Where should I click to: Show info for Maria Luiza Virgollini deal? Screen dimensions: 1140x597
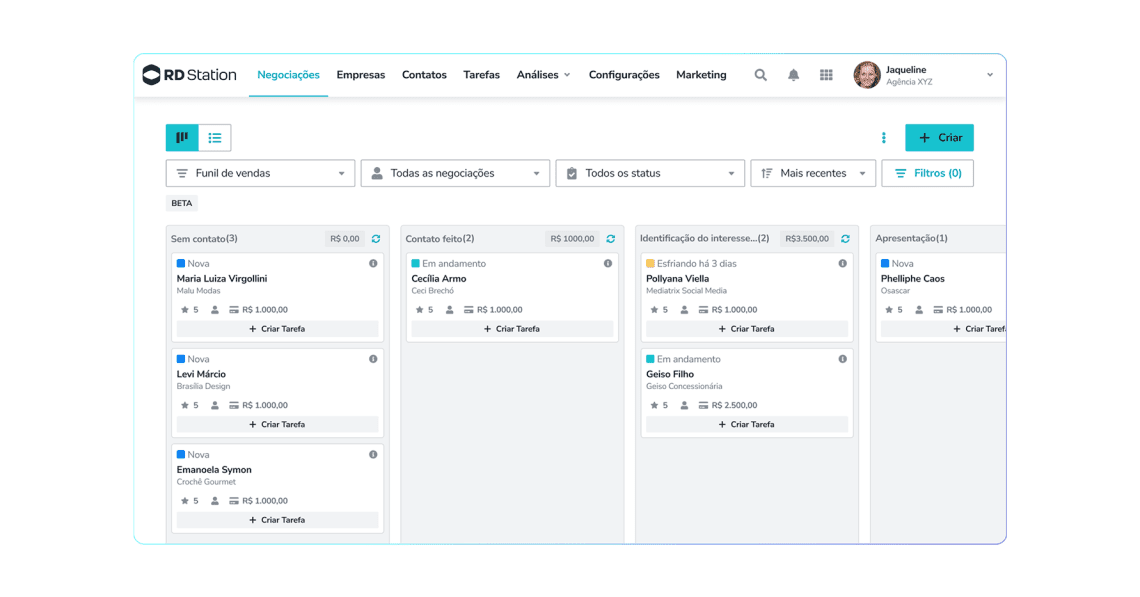coord(373,264)
